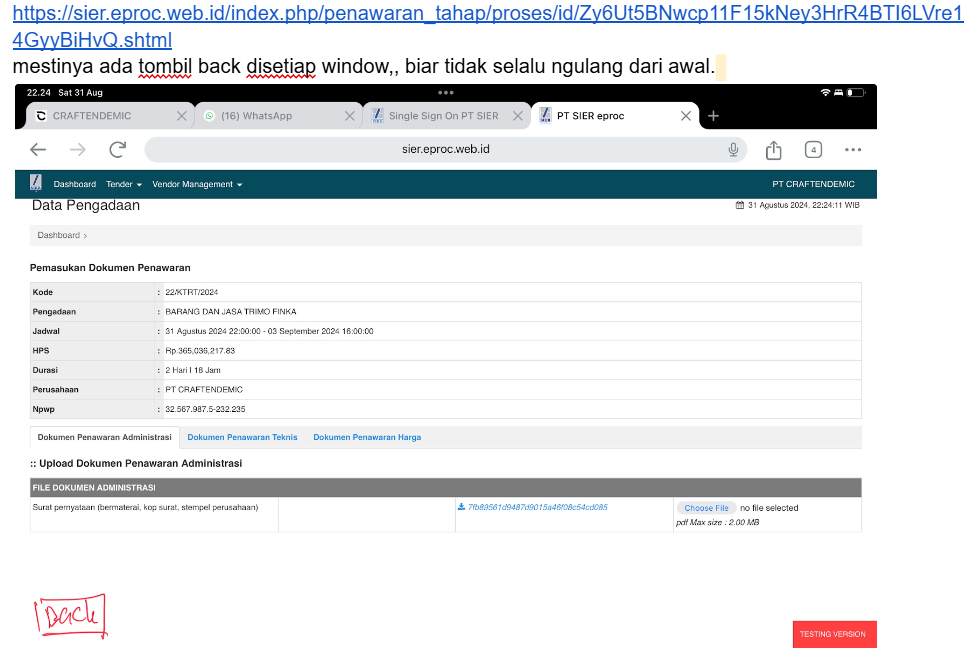Open the sier.eproc.web.id hyperlink above
This screenshot has height=648, width=970.
[488, 27]
